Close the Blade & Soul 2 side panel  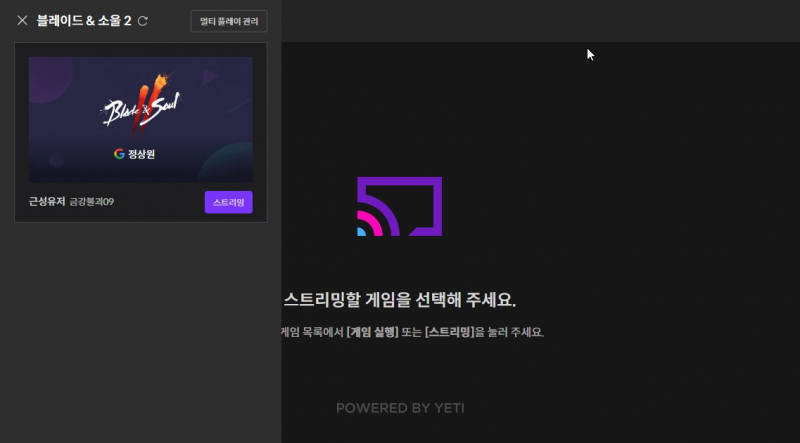coord(22,20)
